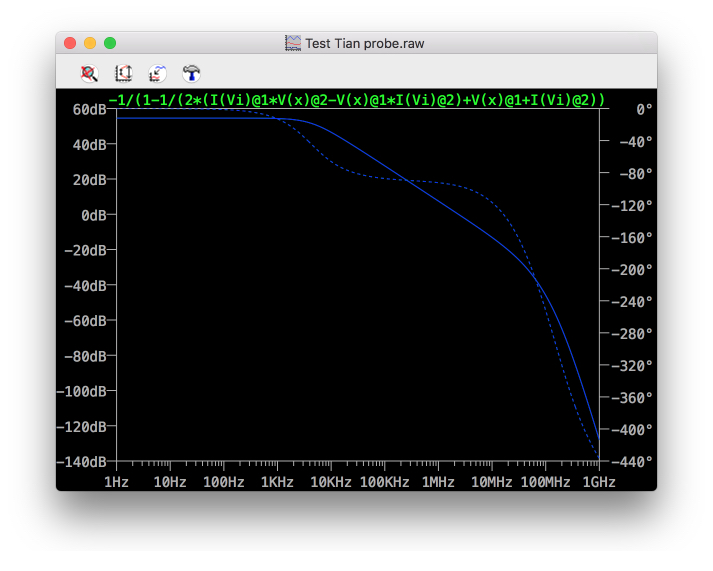Close the window with the red button
Screen dimensions: 713x571
click(x=70, y=43)
